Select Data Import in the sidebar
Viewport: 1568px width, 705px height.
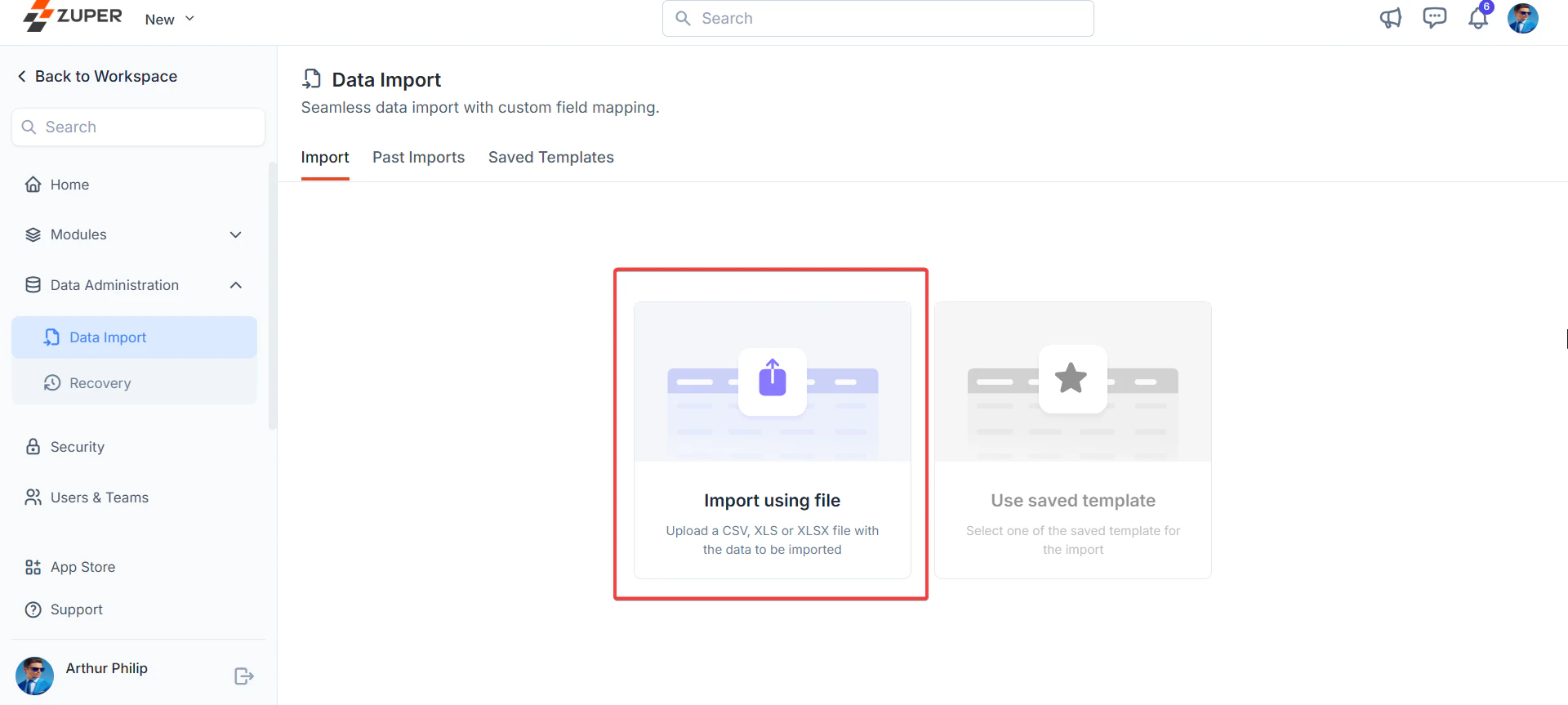[135, 337]
